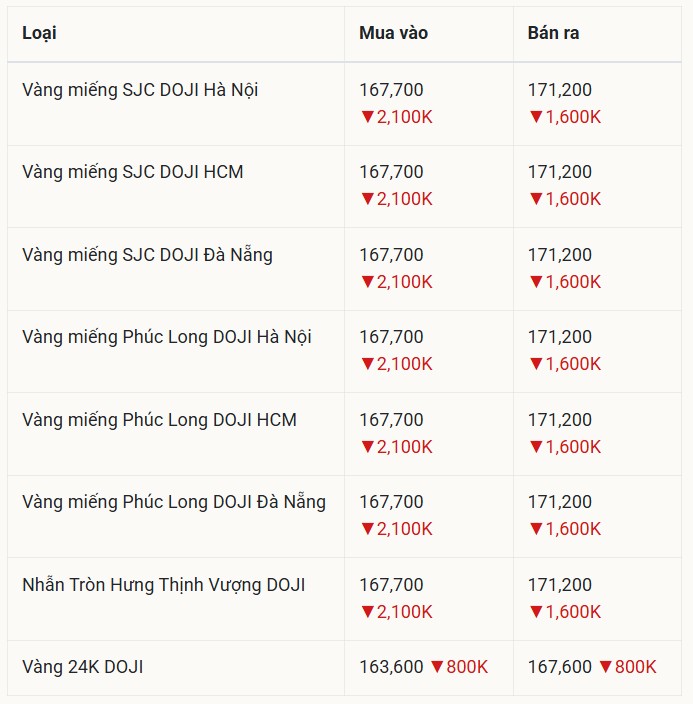Click the Bán ra column header
Screen dimensions: 693x704
[x=553, y=33]
